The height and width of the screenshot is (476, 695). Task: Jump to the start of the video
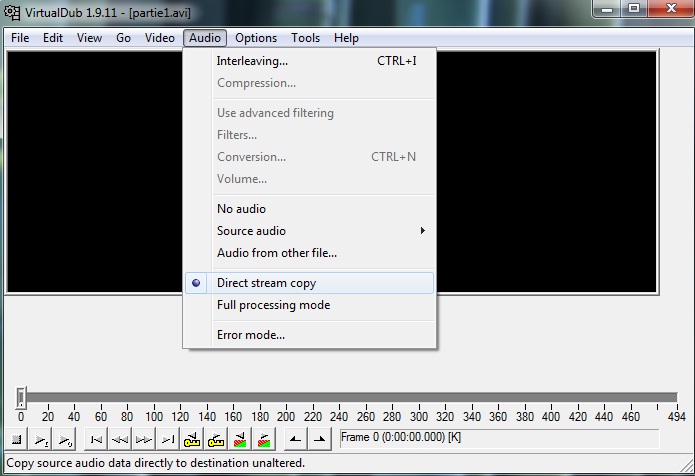click(x=96, y=439)
